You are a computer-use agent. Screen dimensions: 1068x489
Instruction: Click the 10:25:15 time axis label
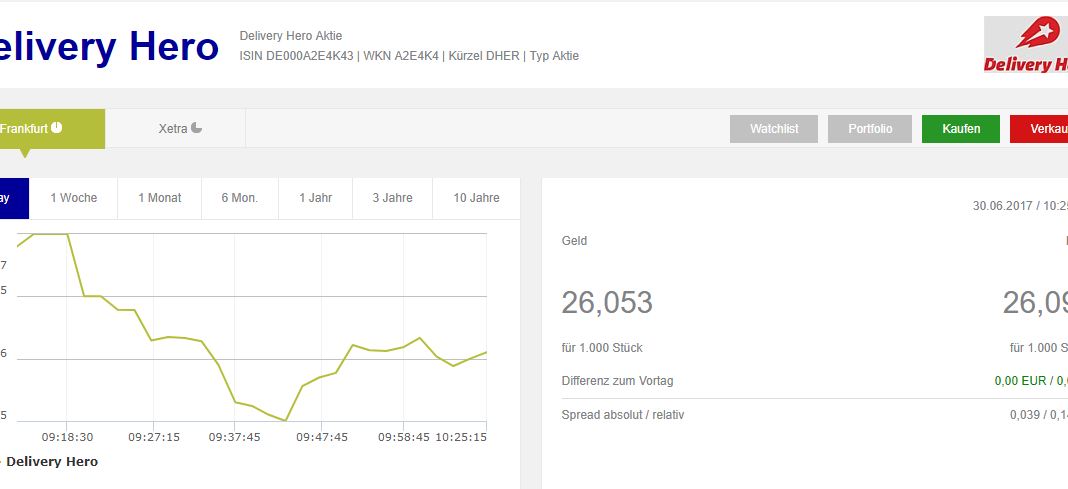pyautogui.click(x=461, y=437)
